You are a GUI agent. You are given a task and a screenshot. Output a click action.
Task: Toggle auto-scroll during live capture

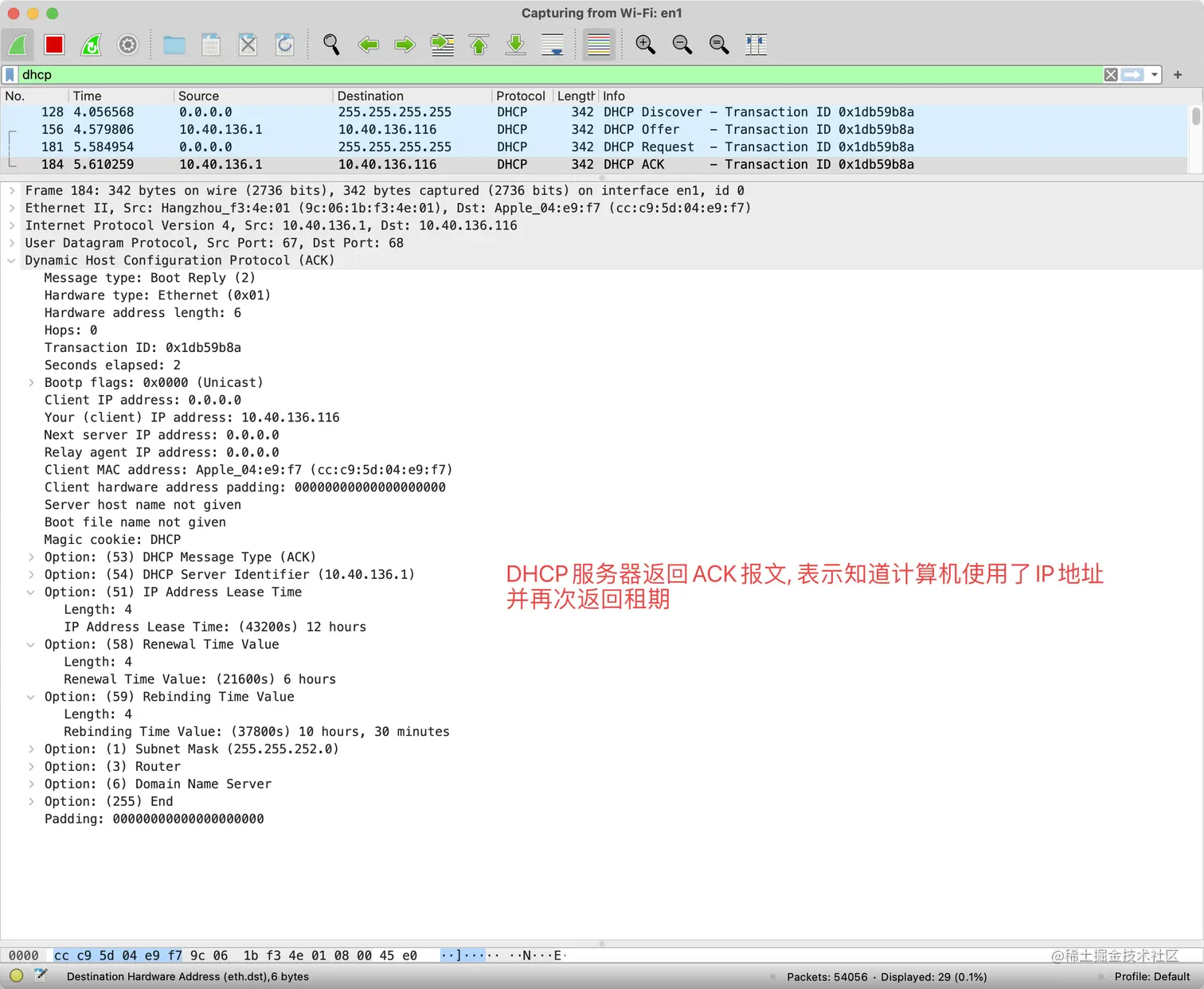coord(553,45)
